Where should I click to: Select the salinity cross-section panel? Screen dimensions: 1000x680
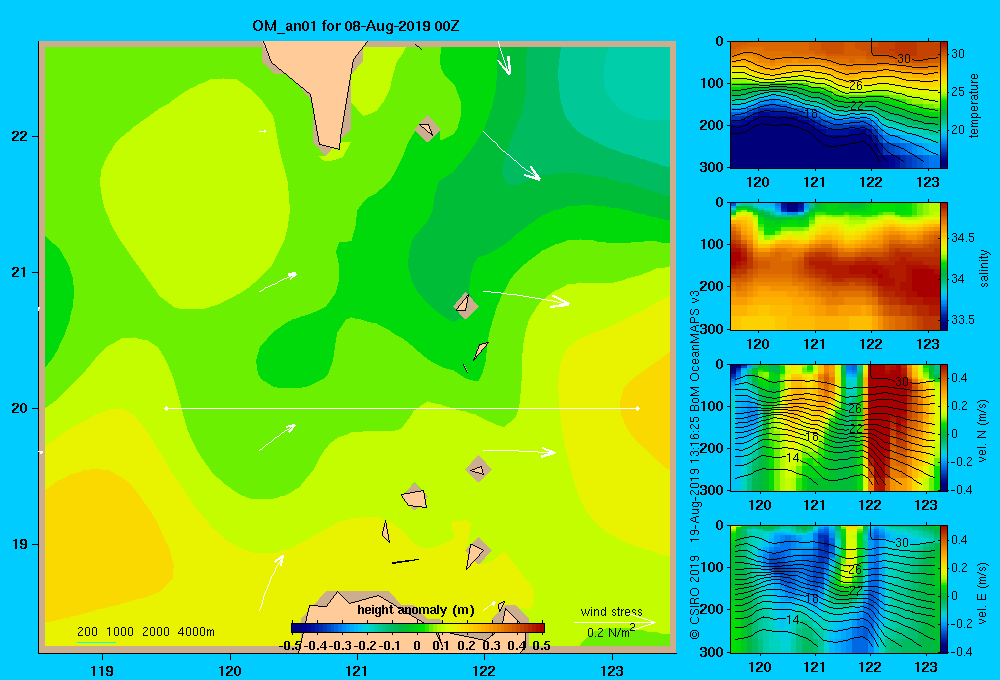tap(834, 266)
